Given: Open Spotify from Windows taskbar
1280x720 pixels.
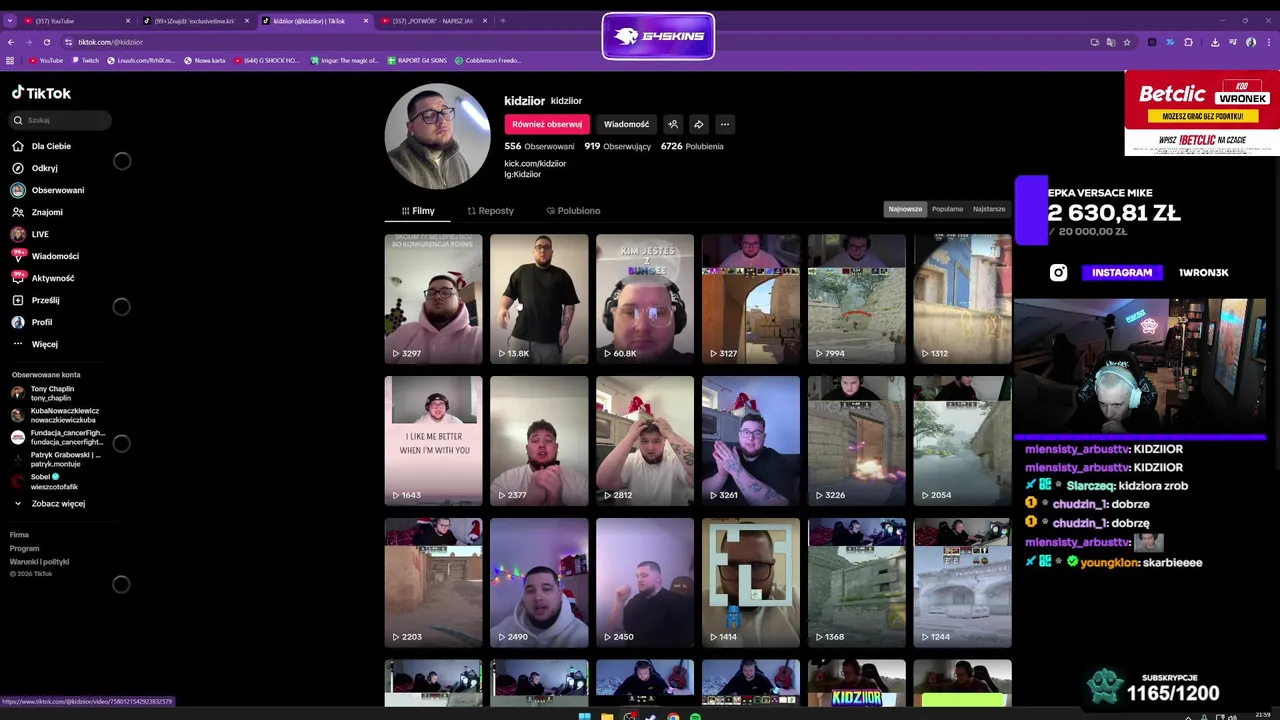Looking at the screenshot, I should tap(695, 716).
